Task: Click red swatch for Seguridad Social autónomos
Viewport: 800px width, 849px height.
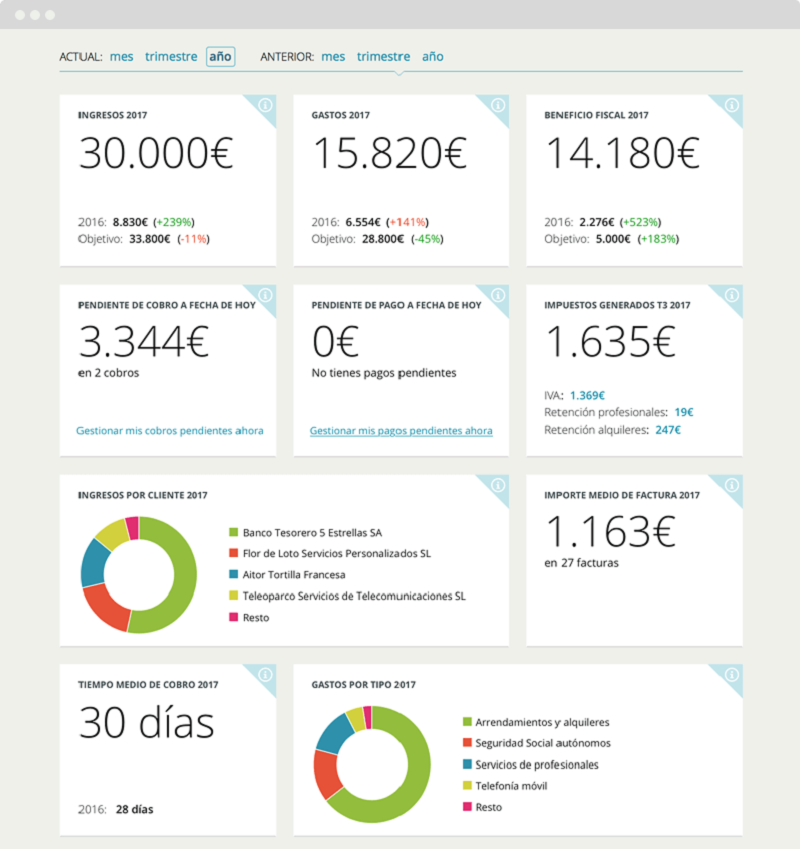Action: click(467, 742)
